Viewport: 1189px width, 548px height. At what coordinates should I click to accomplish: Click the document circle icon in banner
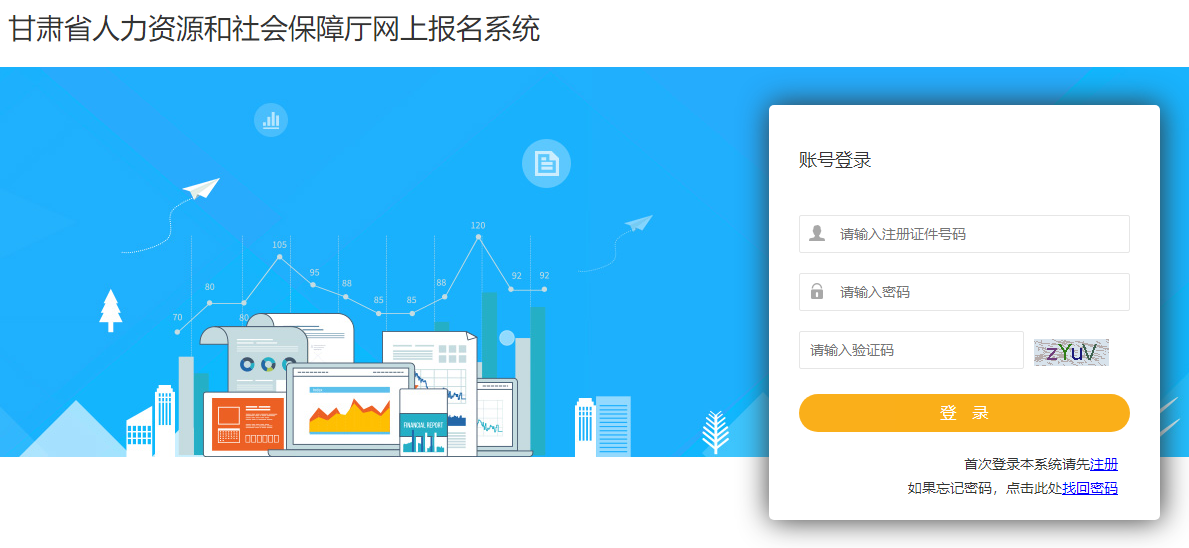click(x=546, y=163)
